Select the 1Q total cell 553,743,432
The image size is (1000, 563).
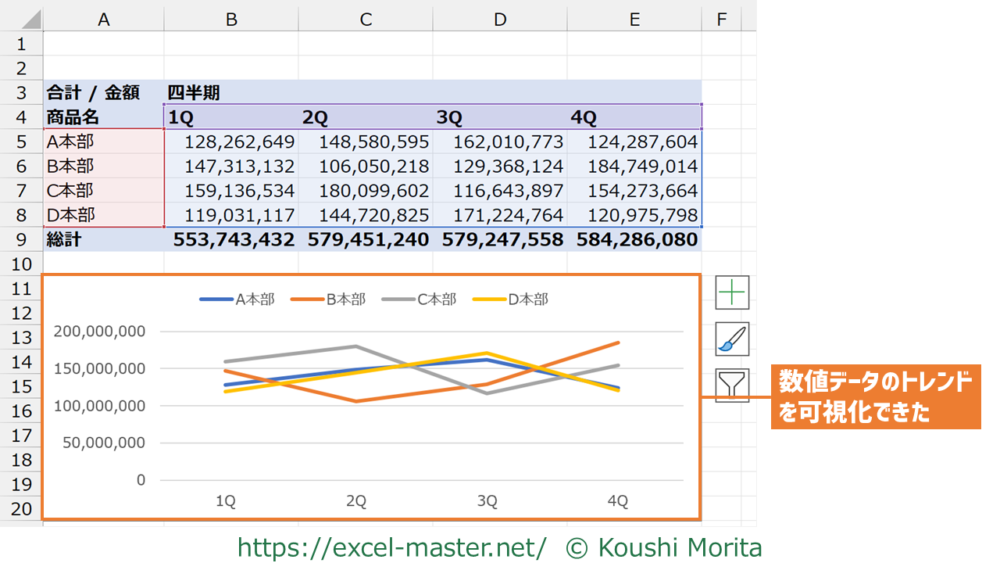coord(233,240)
